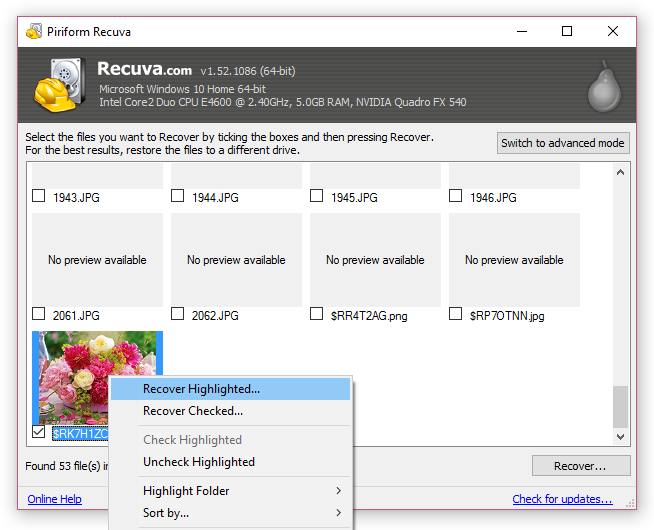Click the v1.52.1086 (64-bit) version text
The height and width of the screenshot is (530, 654).
click(x=248, y=71)
